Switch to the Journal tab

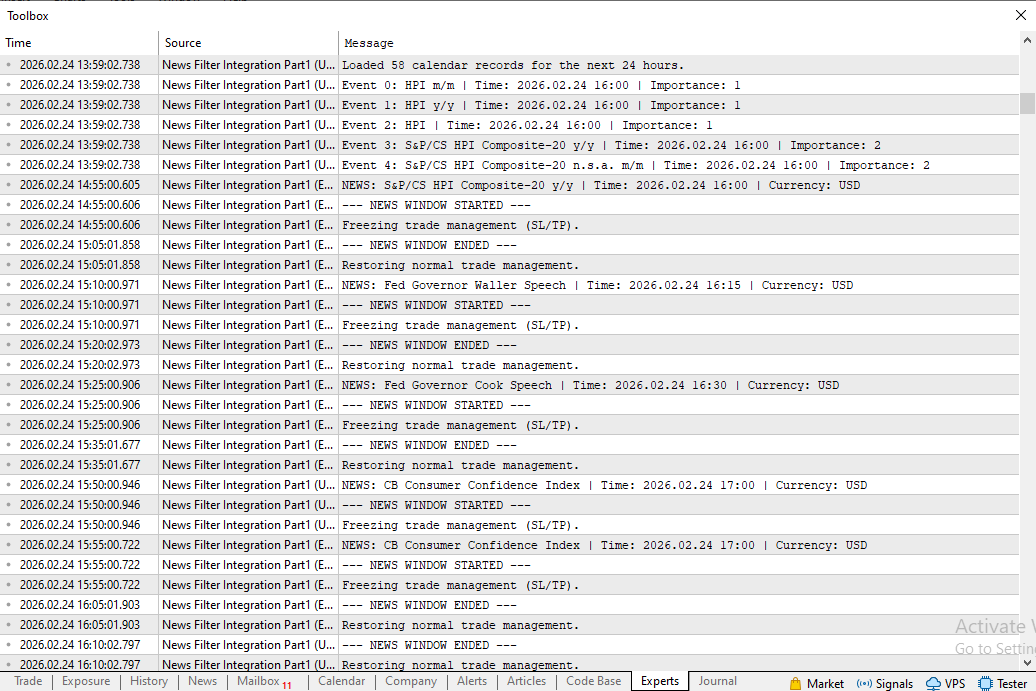point(718,681)
